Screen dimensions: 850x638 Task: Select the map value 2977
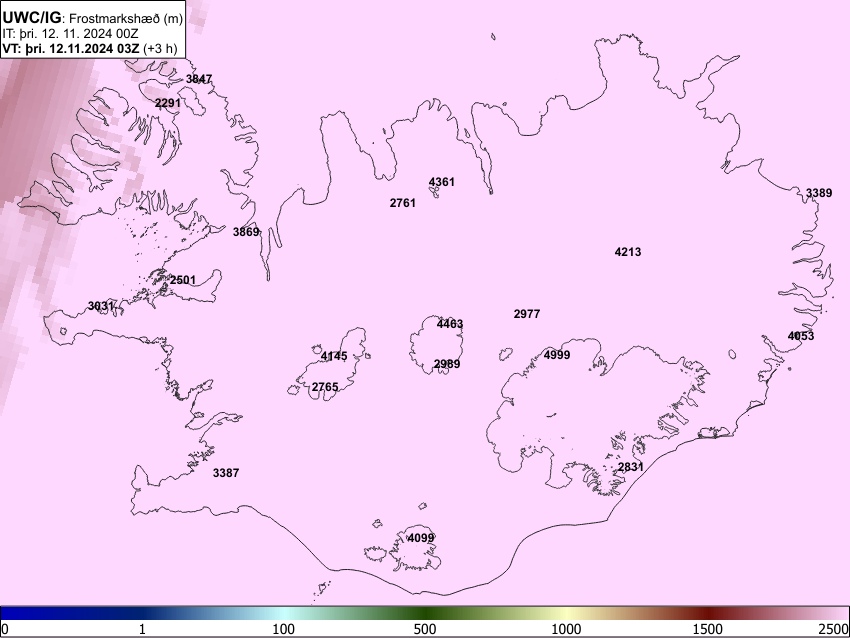(x=527, y=314)
